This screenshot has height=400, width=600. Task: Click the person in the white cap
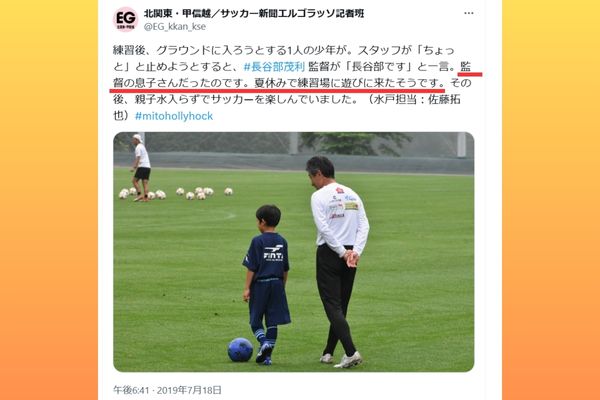click(x=142, y=167)
